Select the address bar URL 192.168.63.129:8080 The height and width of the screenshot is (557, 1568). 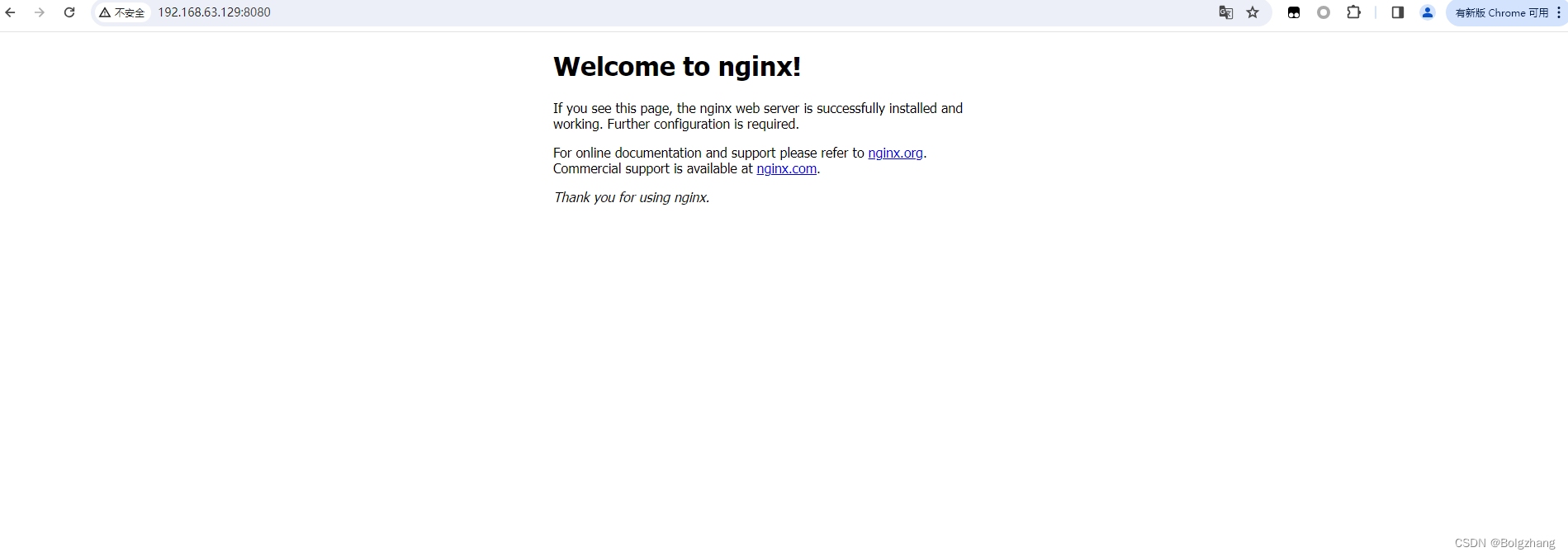tap(215, 12)
